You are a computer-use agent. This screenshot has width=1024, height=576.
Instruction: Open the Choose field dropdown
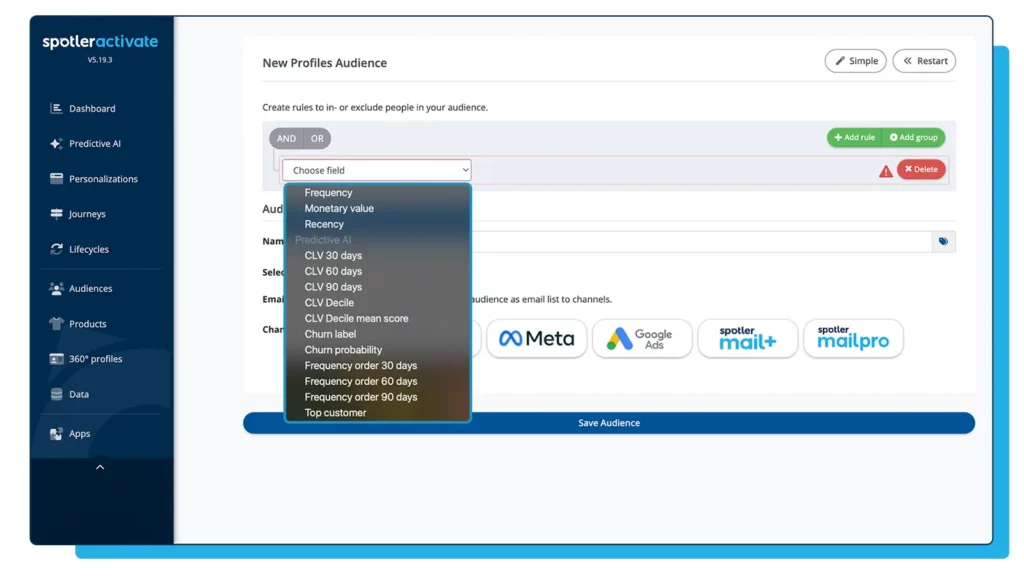[x=376, y=169]
